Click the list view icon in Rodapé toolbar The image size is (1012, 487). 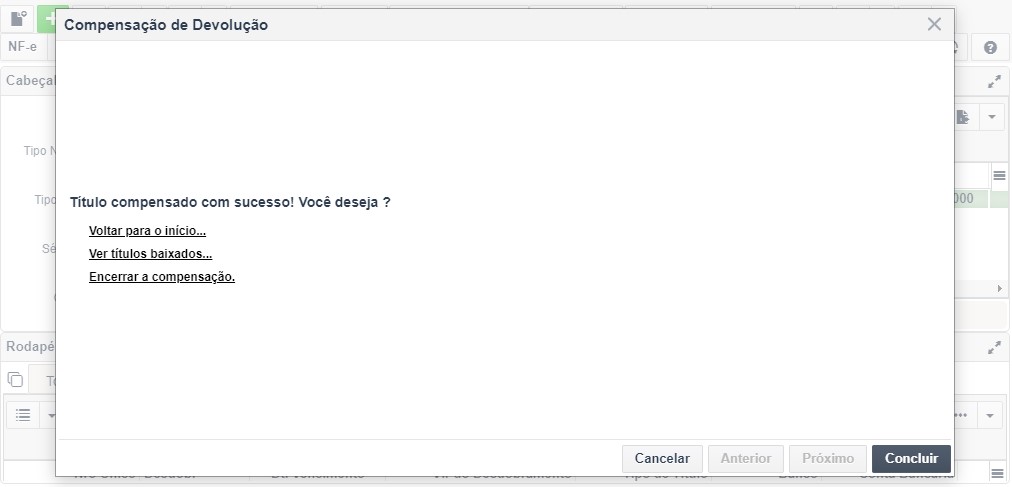23,414
